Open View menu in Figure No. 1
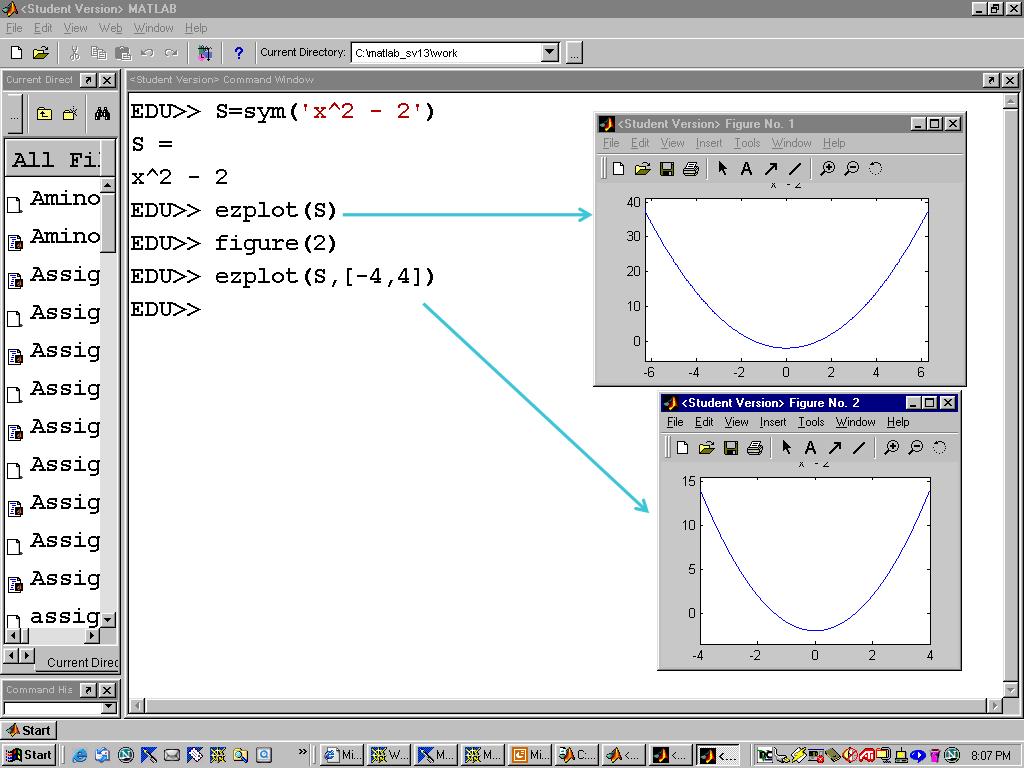 point(672,143)
